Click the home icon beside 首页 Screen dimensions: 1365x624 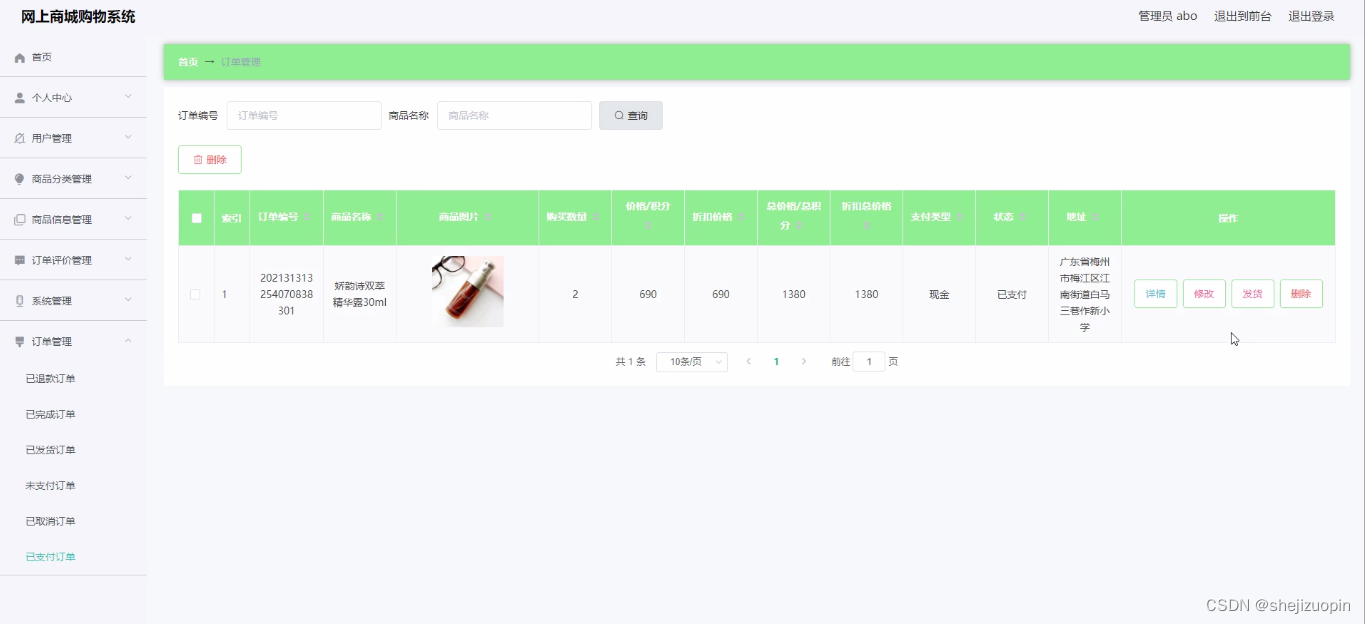click(x=20, y=58)
